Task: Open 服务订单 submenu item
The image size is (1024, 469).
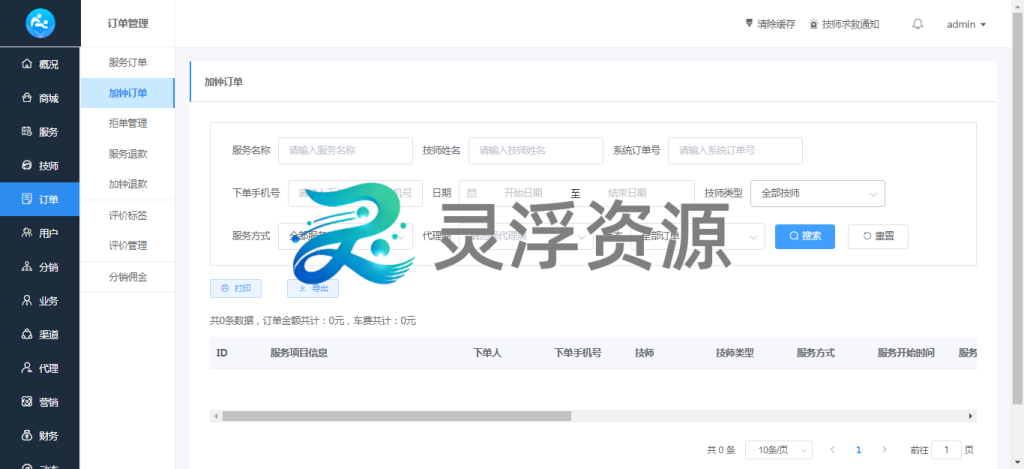Action: (128, 63)
